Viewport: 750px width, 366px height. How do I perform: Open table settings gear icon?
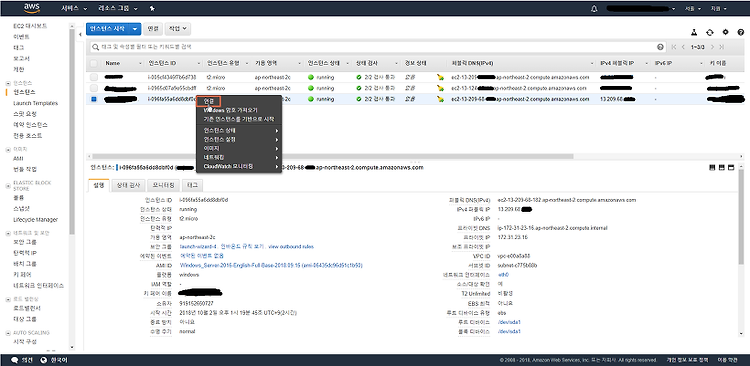(x=725, y=32)
